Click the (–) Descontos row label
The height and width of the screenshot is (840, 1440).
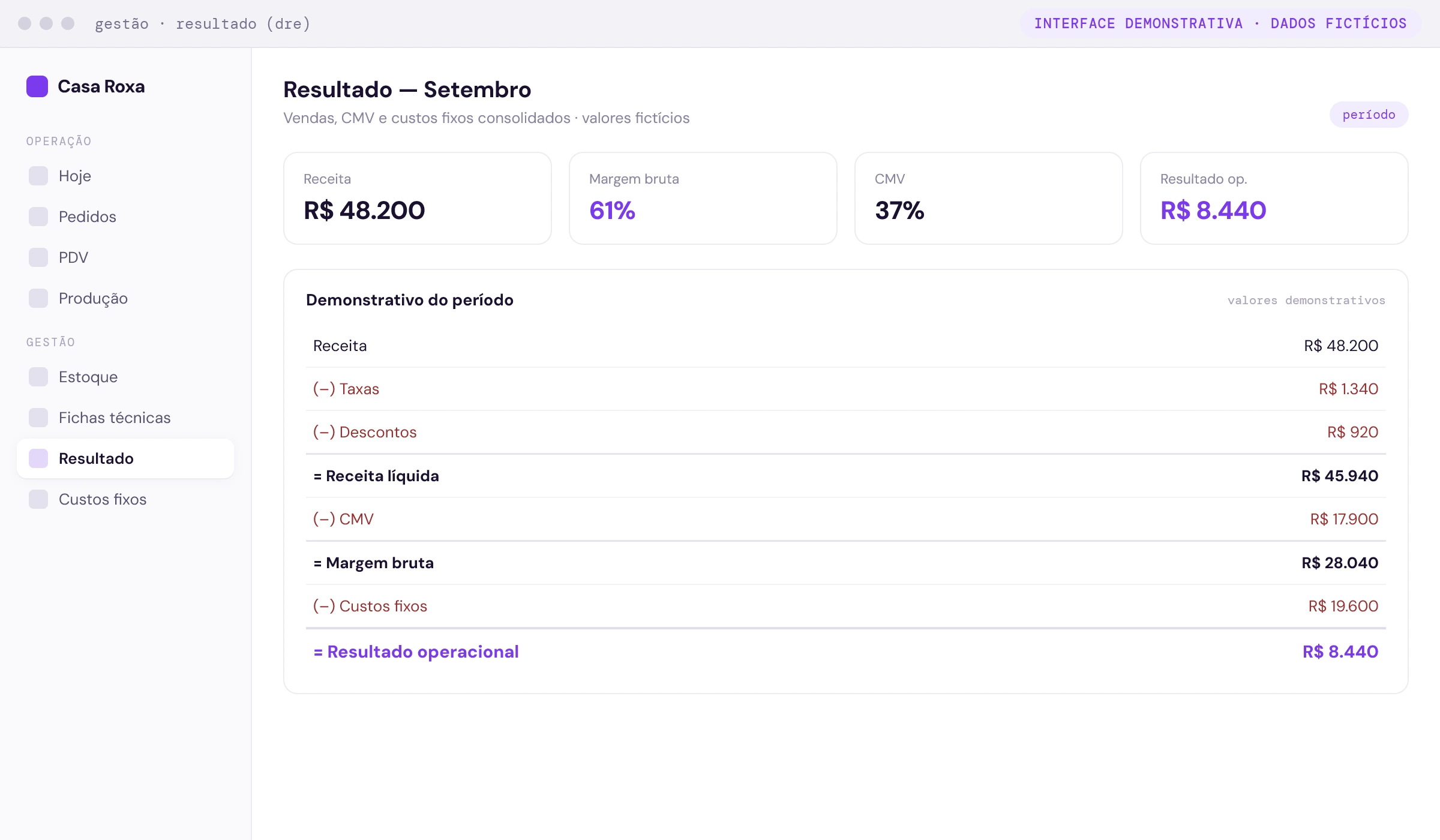tap(365, 432)
